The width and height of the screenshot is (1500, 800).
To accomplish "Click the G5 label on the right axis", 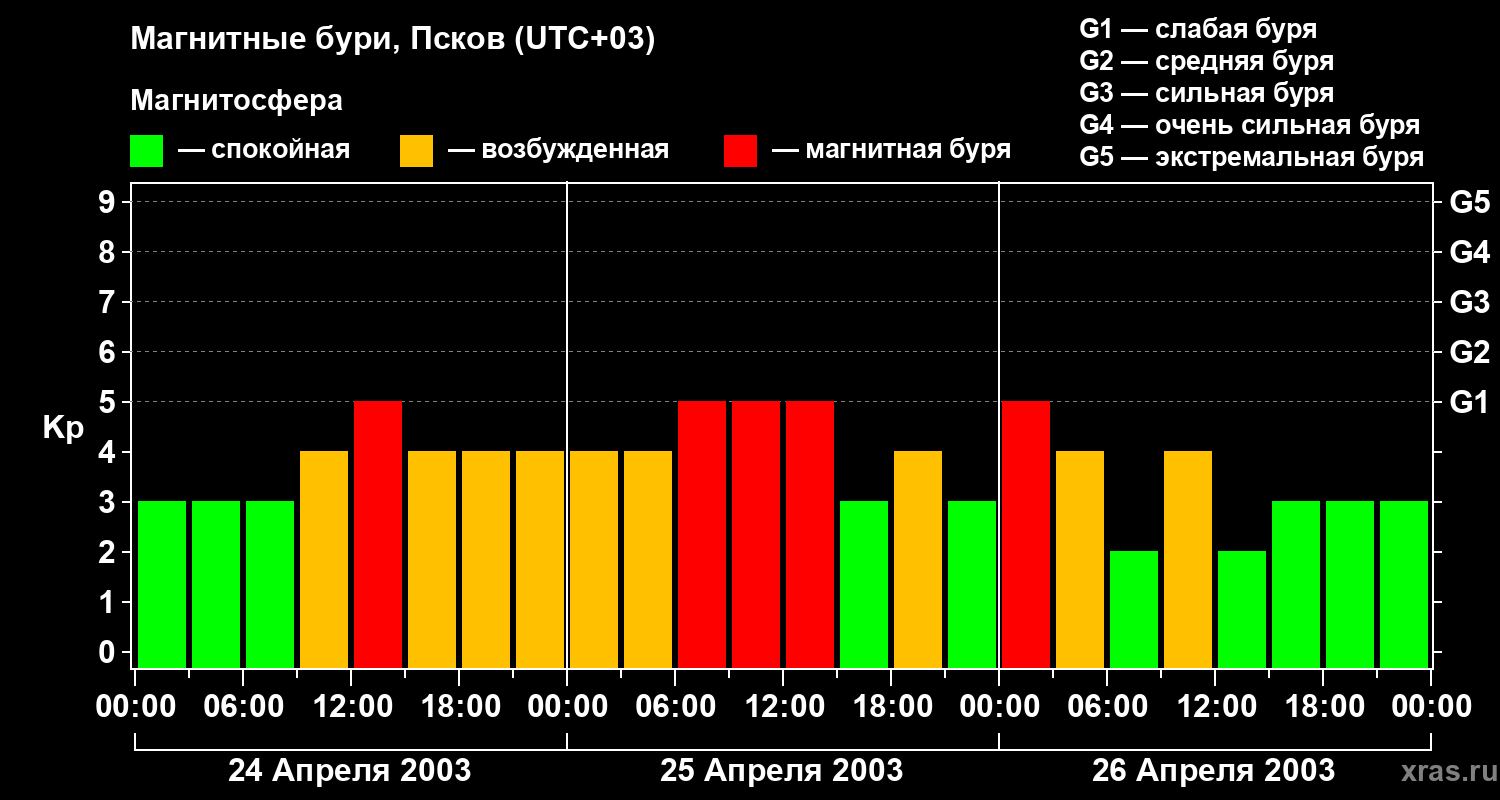I will [x=1469, y=203].
